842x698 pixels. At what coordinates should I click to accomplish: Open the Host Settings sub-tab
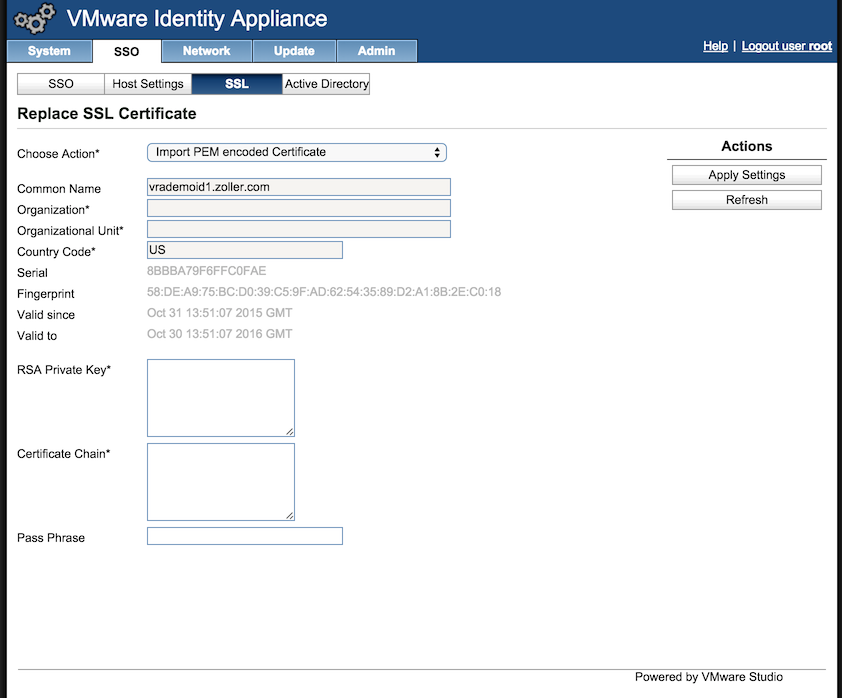pyautogui.click(x=148, y=84)
